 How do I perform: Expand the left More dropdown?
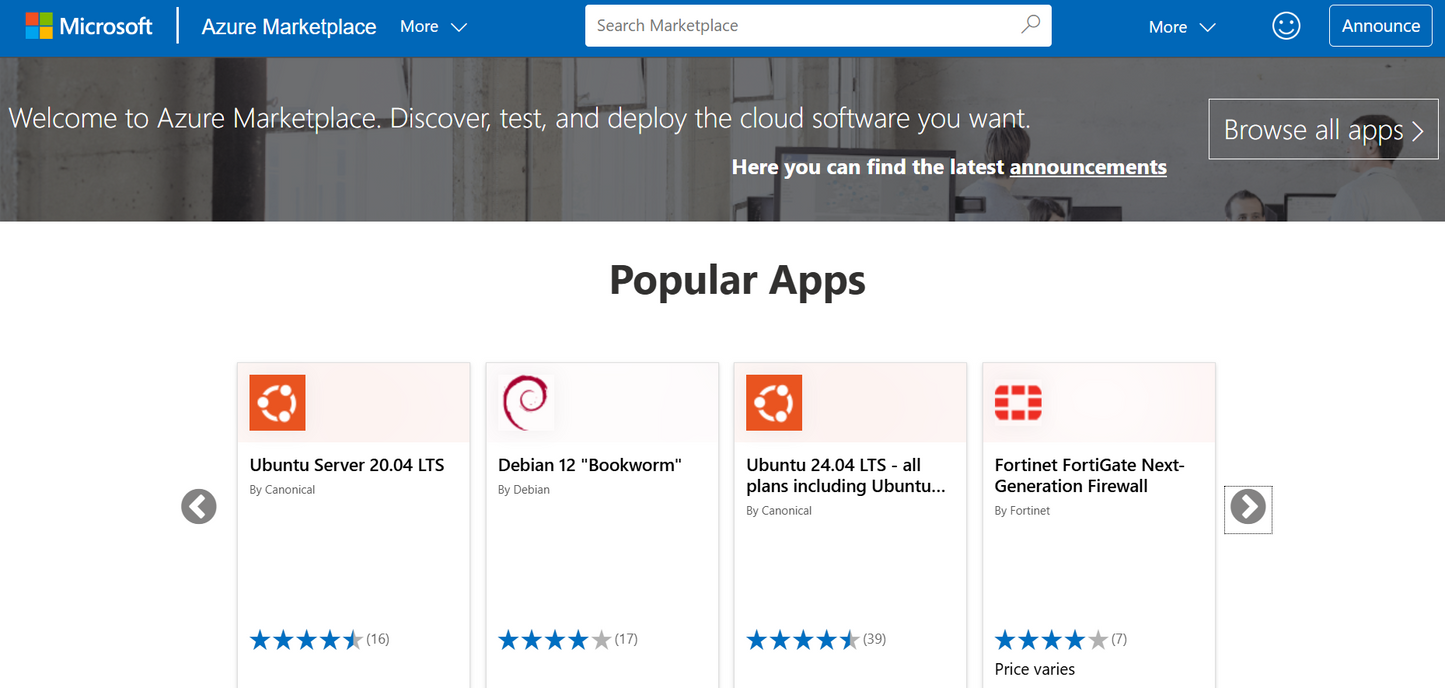coord(433,27)
